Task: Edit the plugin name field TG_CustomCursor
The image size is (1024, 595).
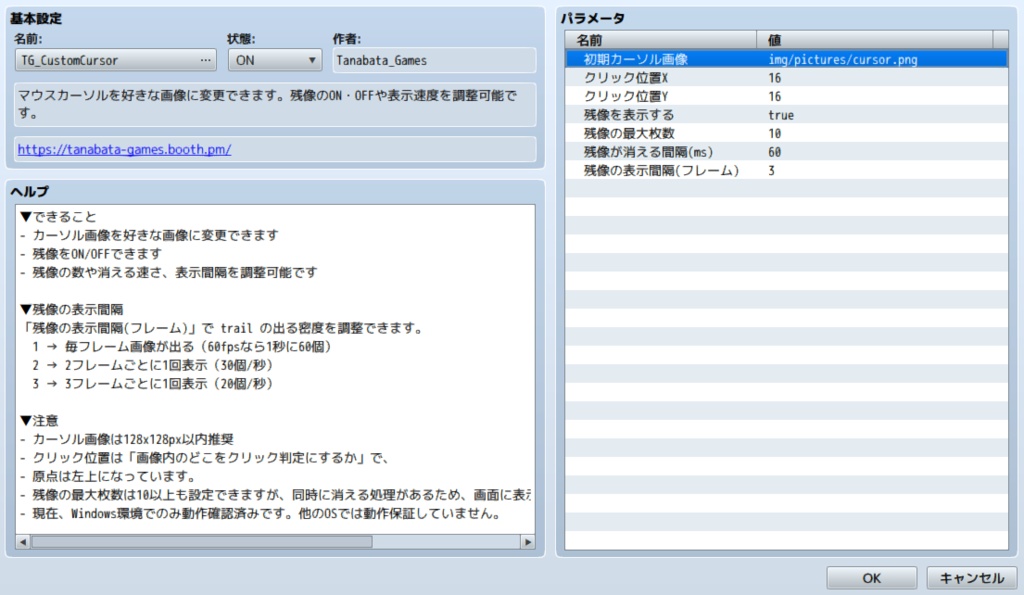Action: click(x=100, y=59)
